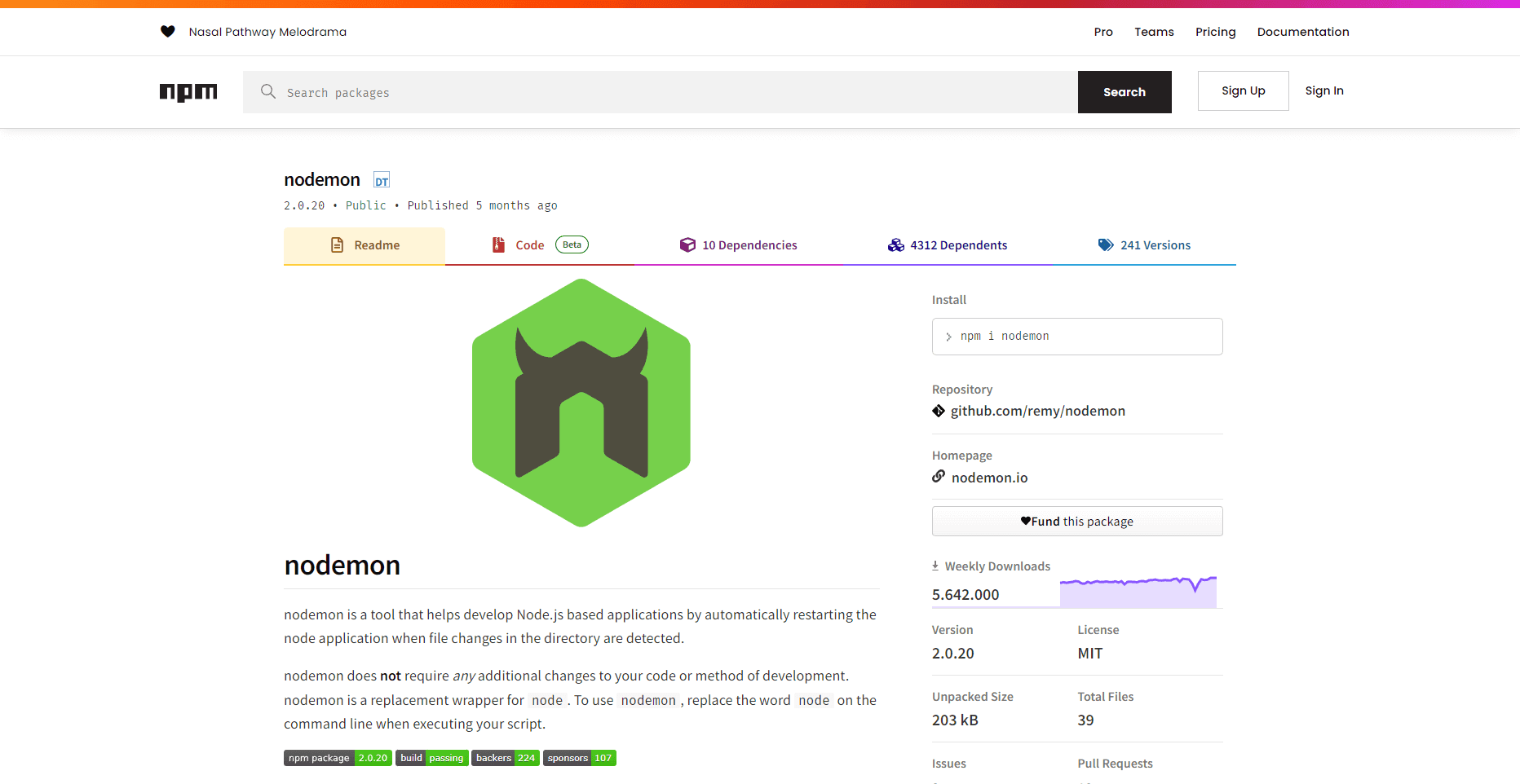Open the 241 Versions tab
Screen dimensions: 1520x784
coord(1144,245)
